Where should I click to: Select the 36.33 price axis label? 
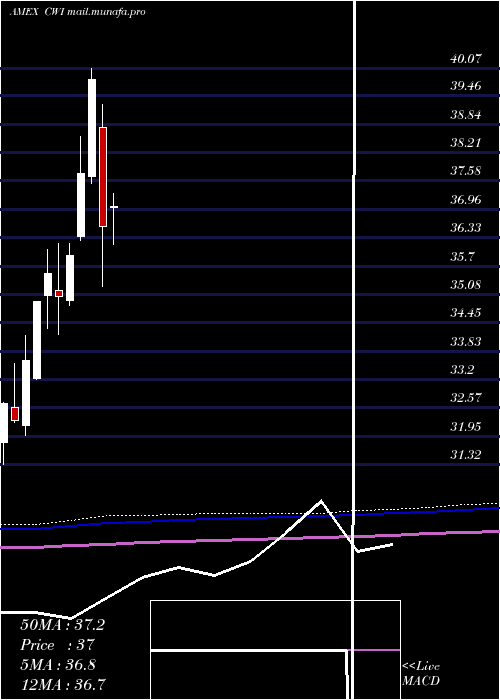pos(466,228)
